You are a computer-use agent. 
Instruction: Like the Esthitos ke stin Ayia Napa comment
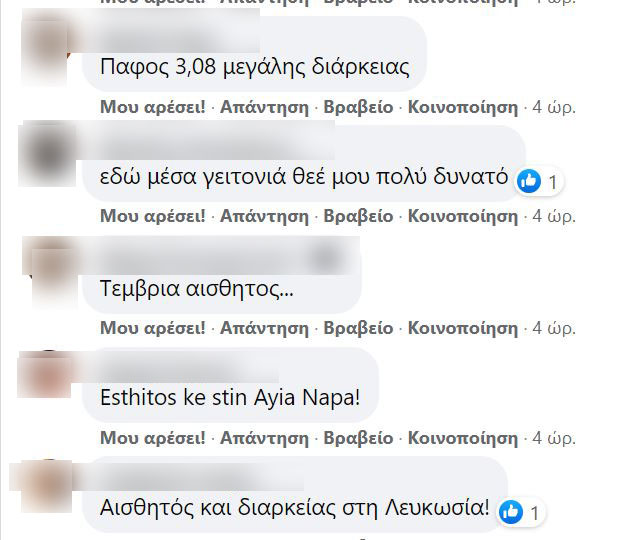tap(153, 438)
